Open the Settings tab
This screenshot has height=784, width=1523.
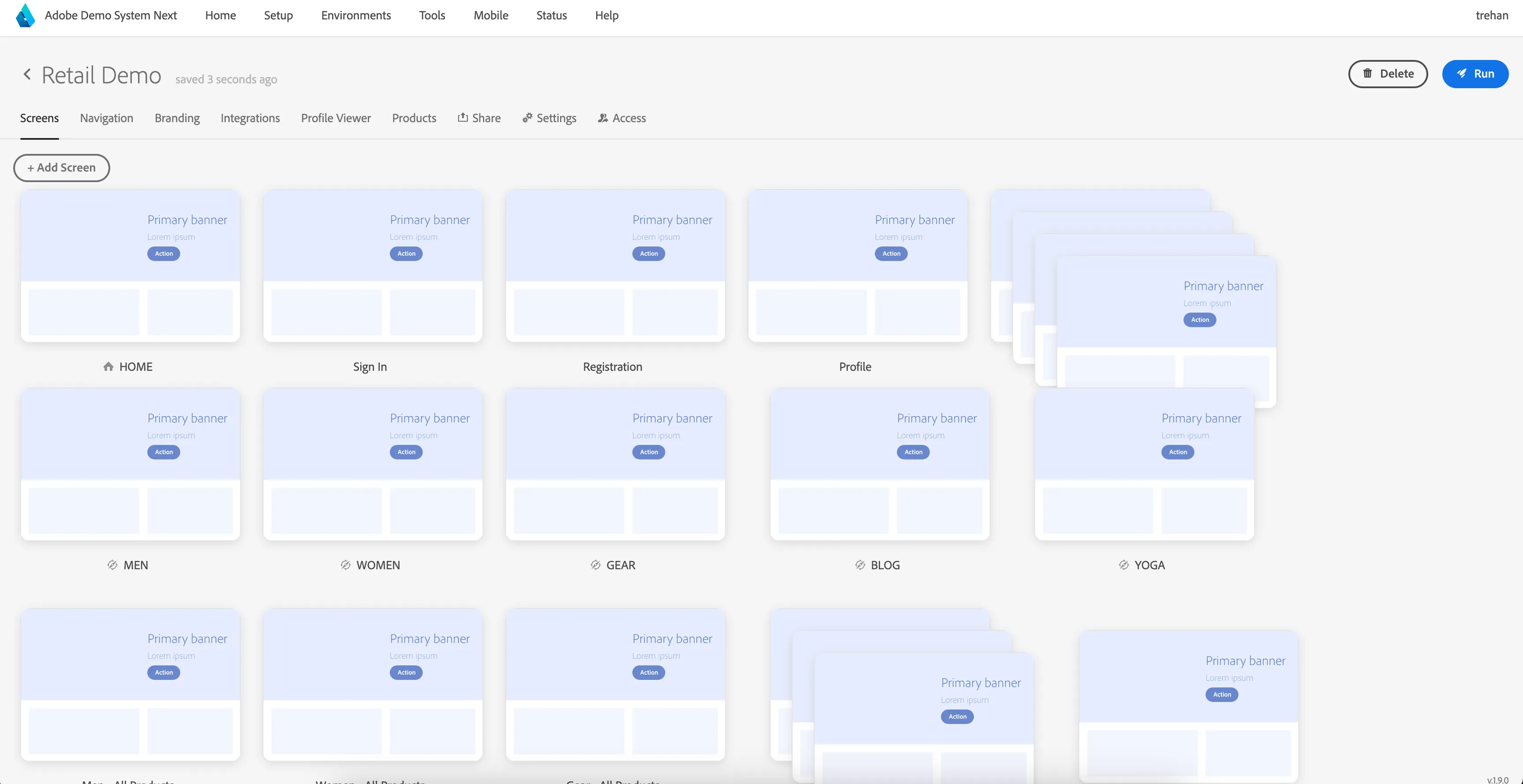[549, 118]
